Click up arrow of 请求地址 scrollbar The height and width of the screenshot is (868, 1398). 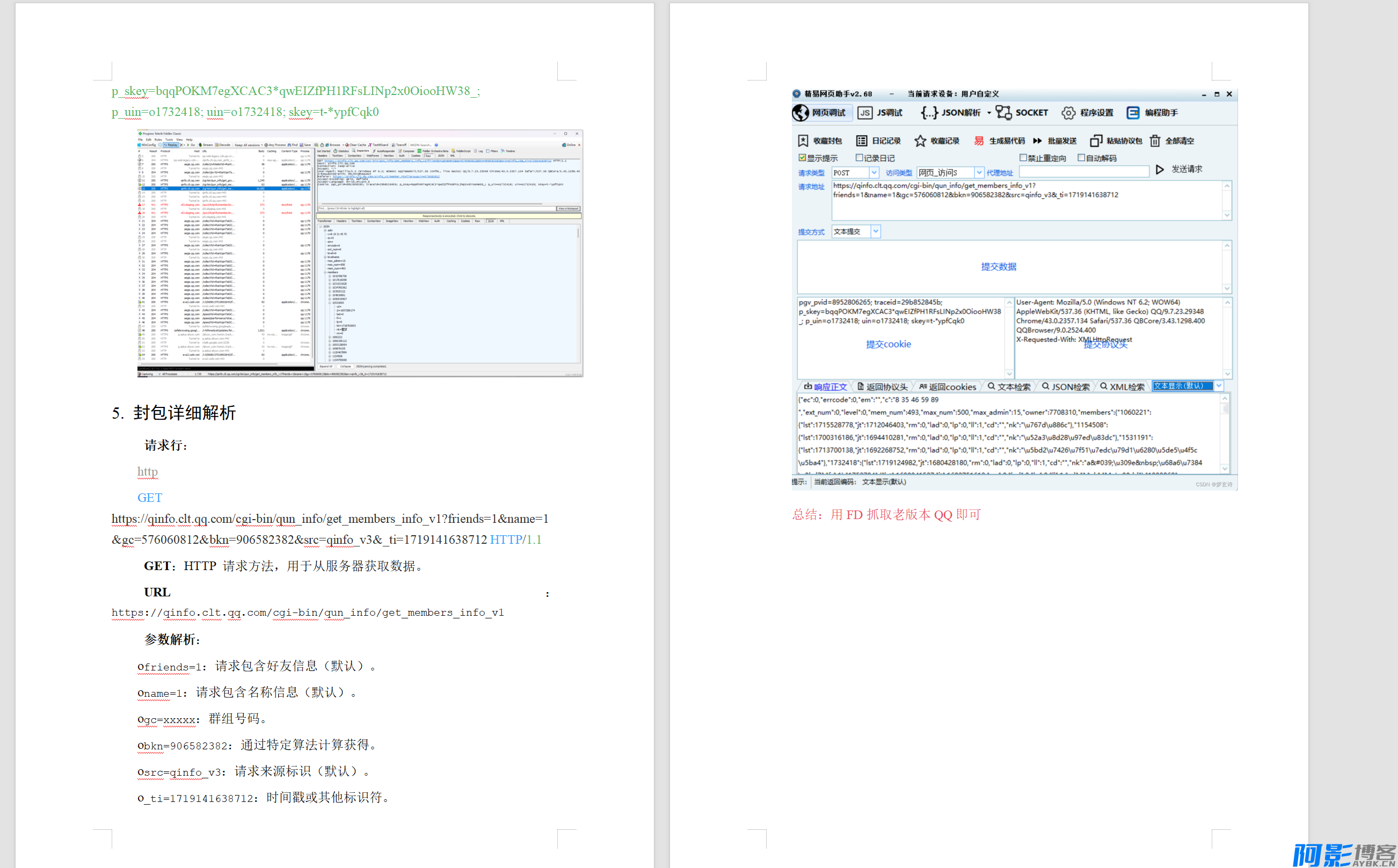pyautogui.click(x=1227, y=186)
